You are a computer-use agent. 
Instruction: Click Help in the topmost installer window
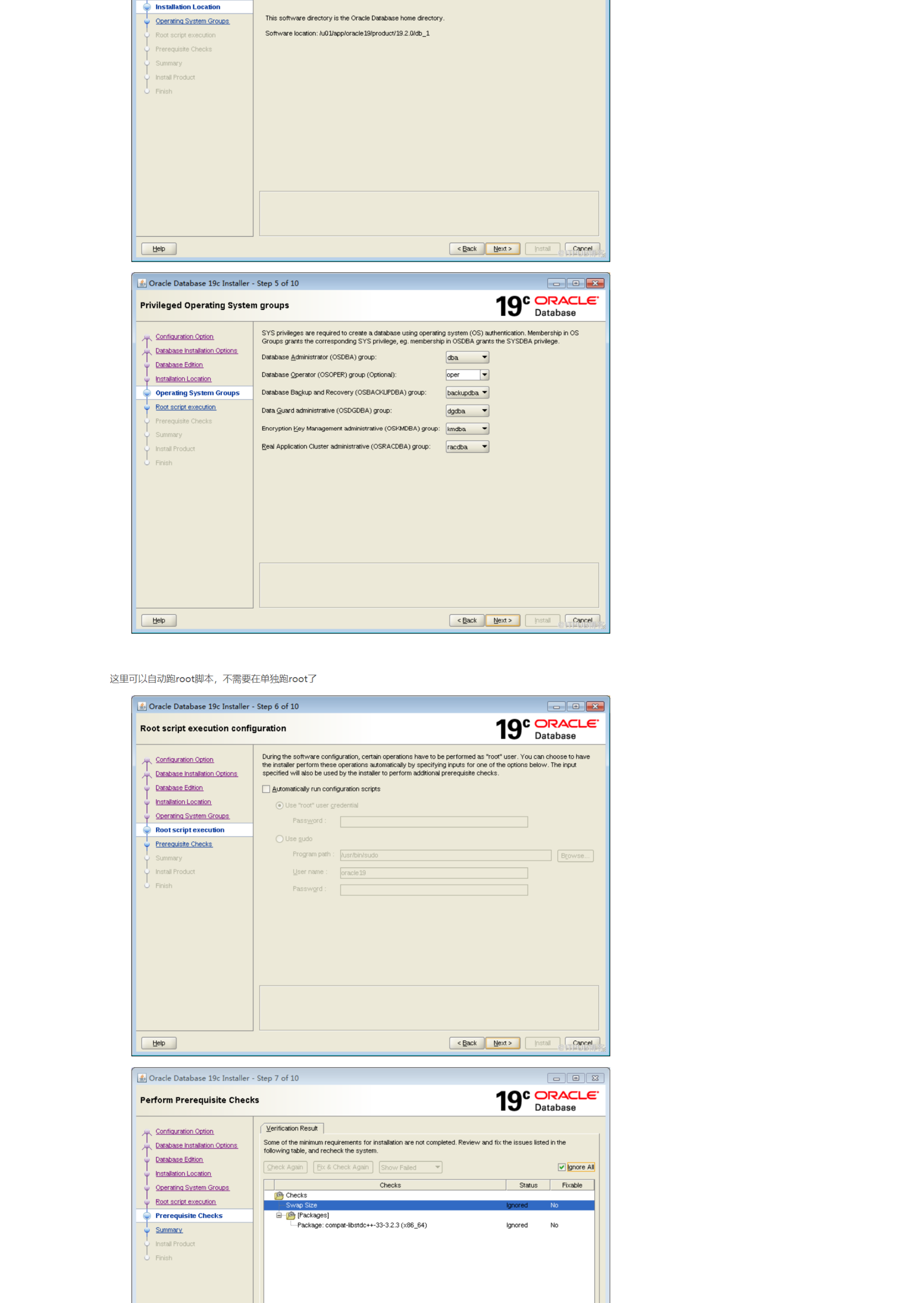coord(159,249)
